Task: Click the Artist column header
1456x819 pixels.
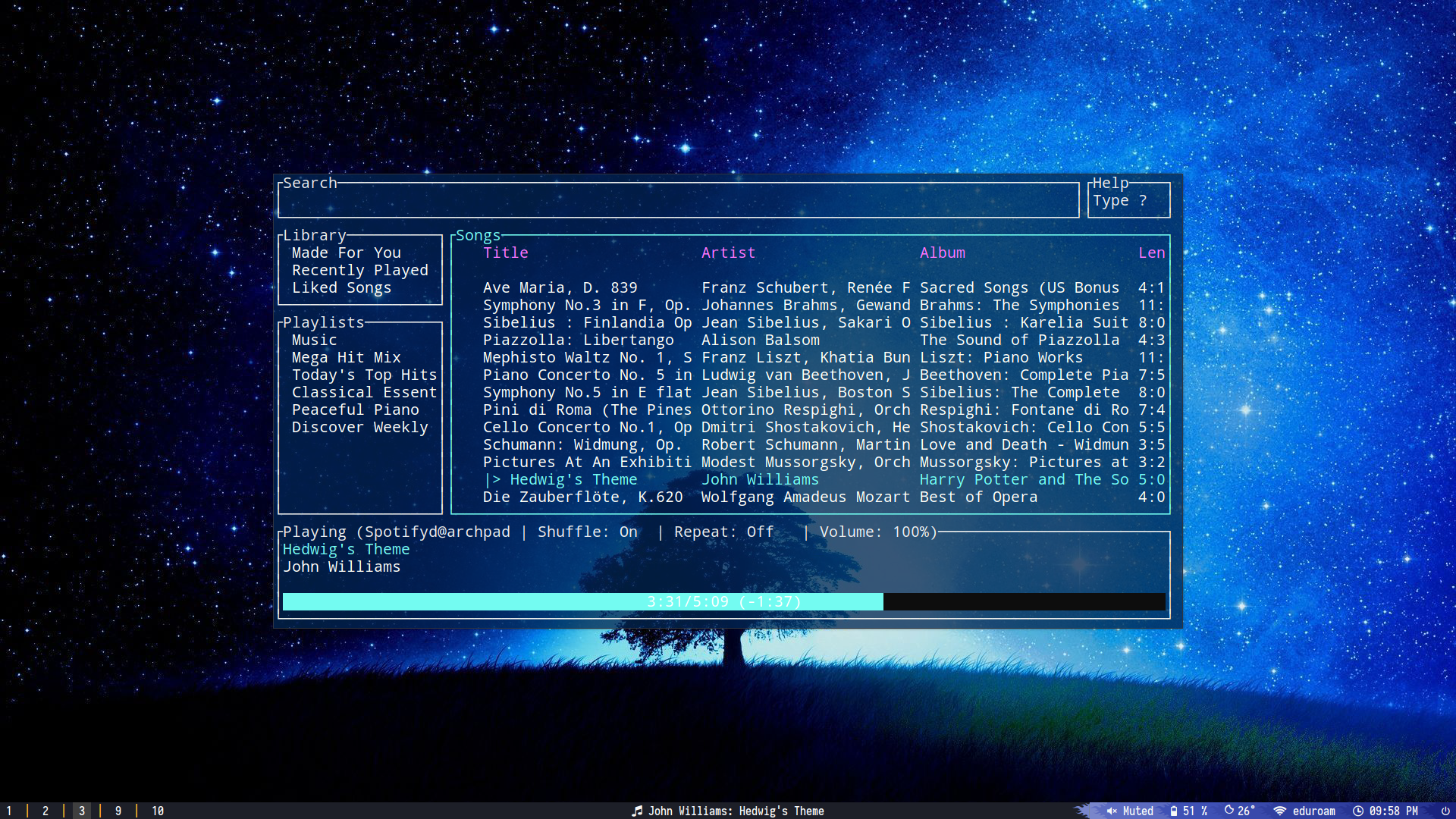Action: click(729, 253)
